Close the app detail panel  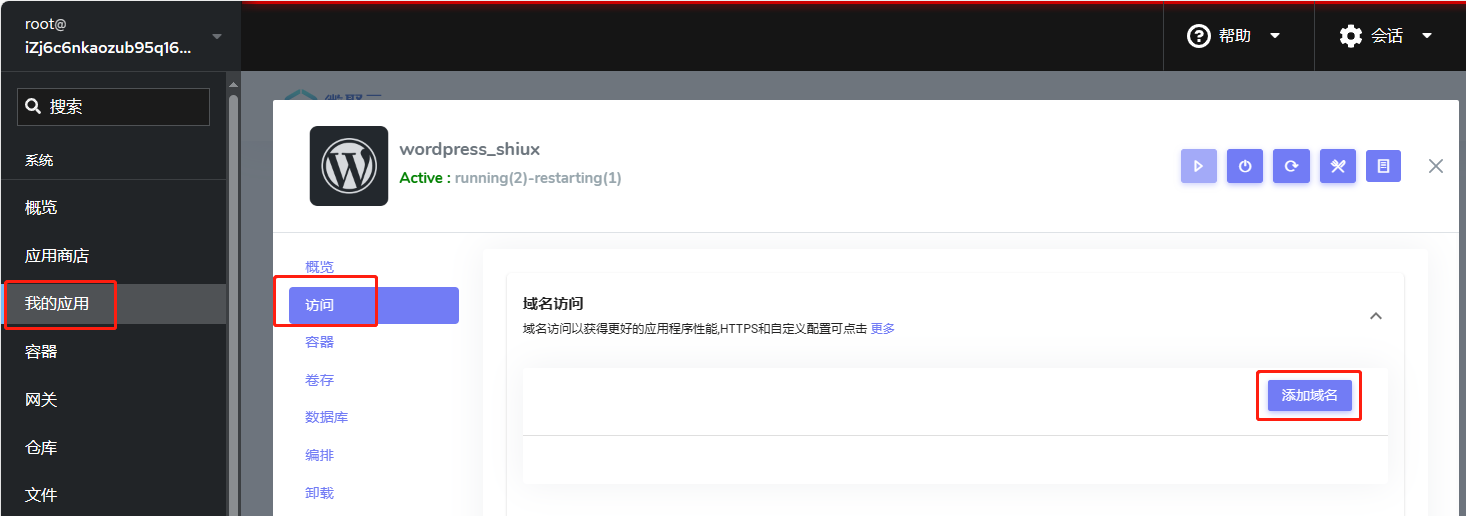click(x=1436, y=166)
